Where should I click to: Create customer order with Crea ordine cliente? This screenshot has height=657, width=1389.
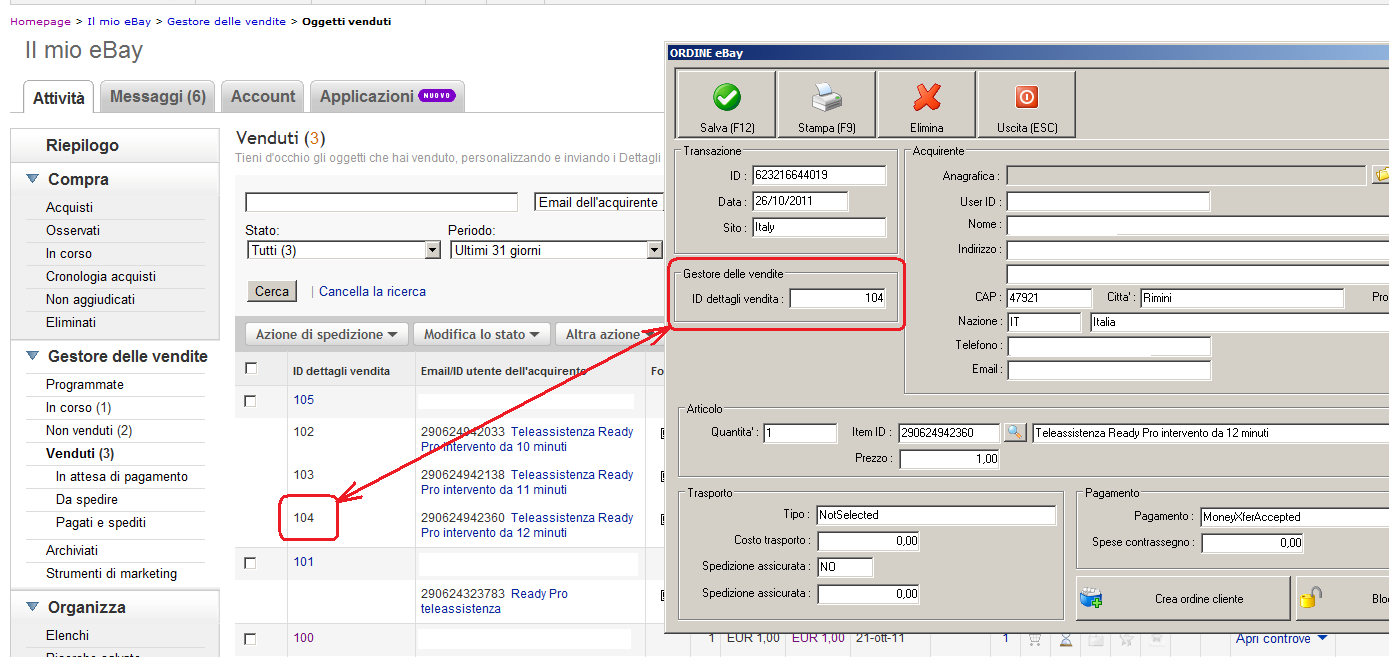click(1183, 599)
